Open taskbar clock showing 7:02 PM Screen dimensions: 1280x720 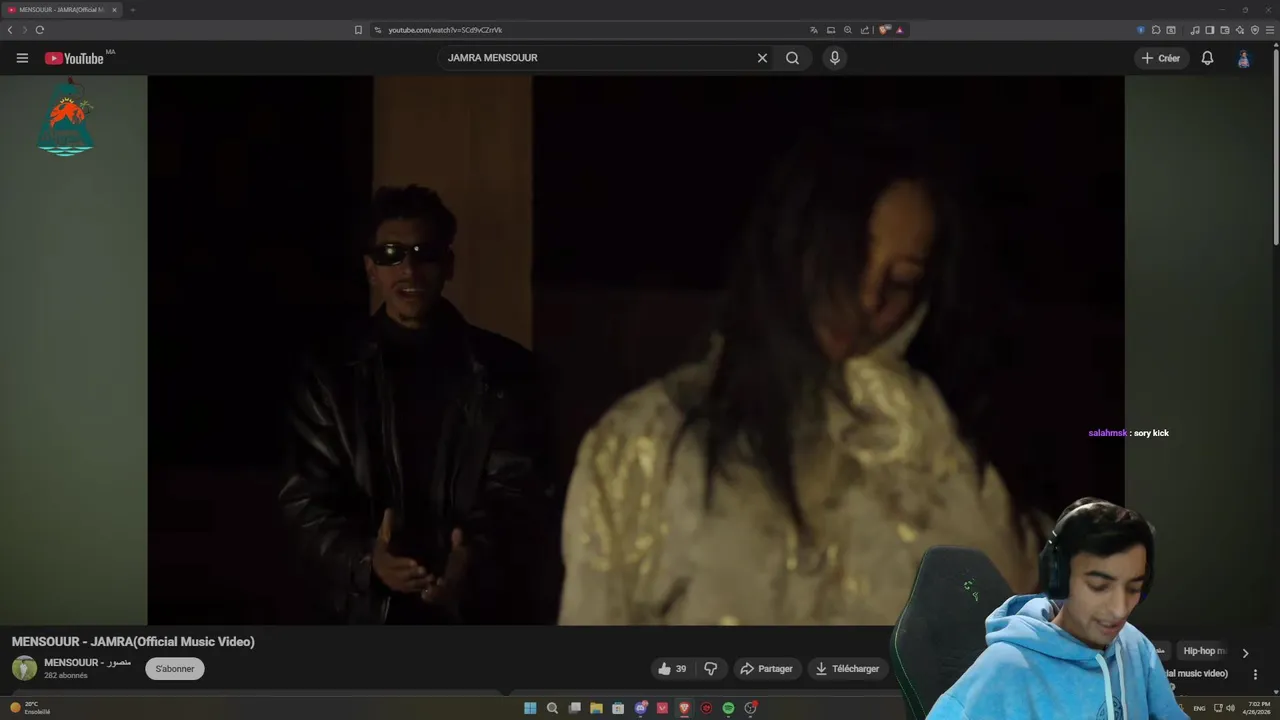(x=1259, y=708)
